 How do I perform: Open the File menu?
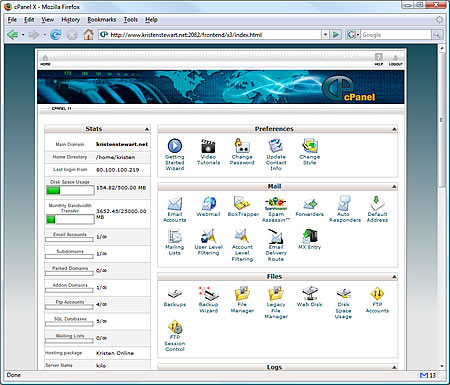12,20
